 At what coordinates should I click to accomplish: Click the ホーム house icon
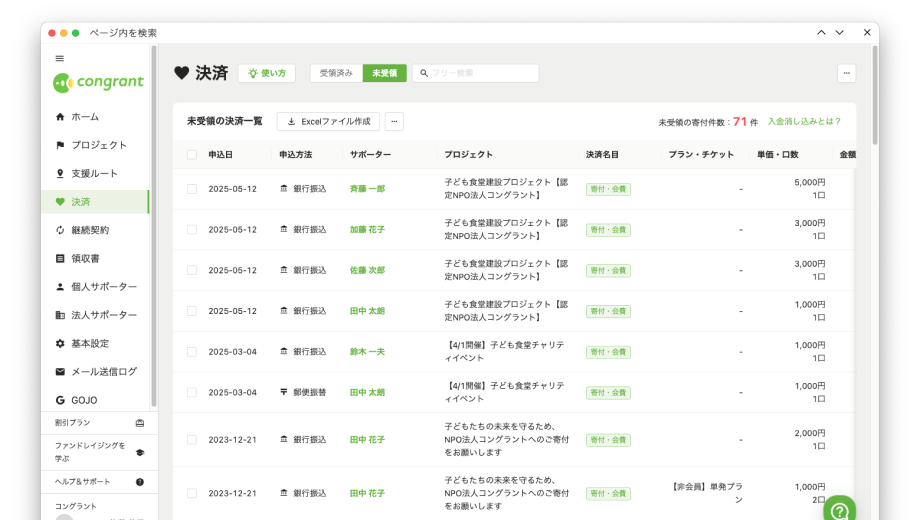pyautogui.click(x=60, y=117)
